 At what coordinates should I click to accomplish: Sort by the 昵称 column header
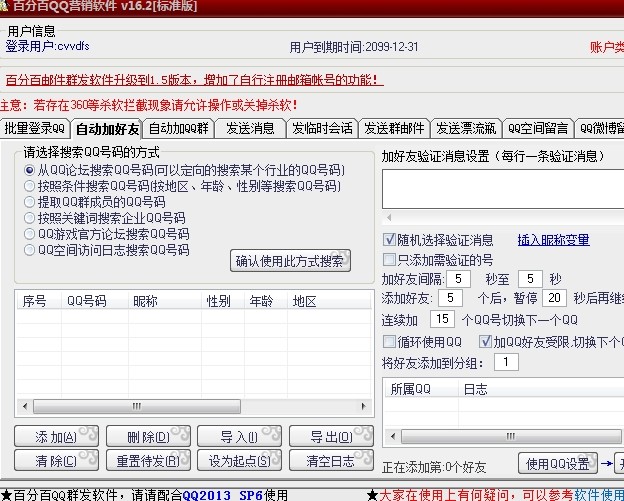click(x=165, y=301)
